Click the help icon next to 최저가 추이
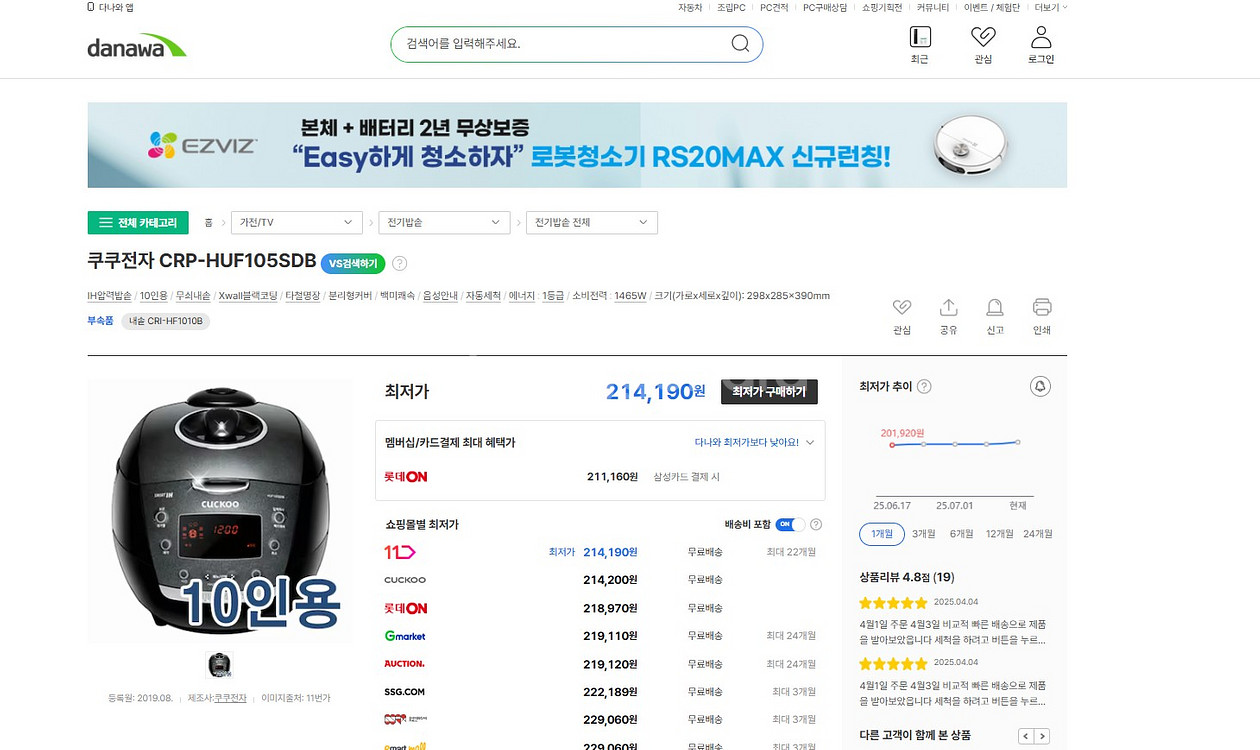Image resolution: width=1260 pixels, height=750 pixels. tap(924, 387)
